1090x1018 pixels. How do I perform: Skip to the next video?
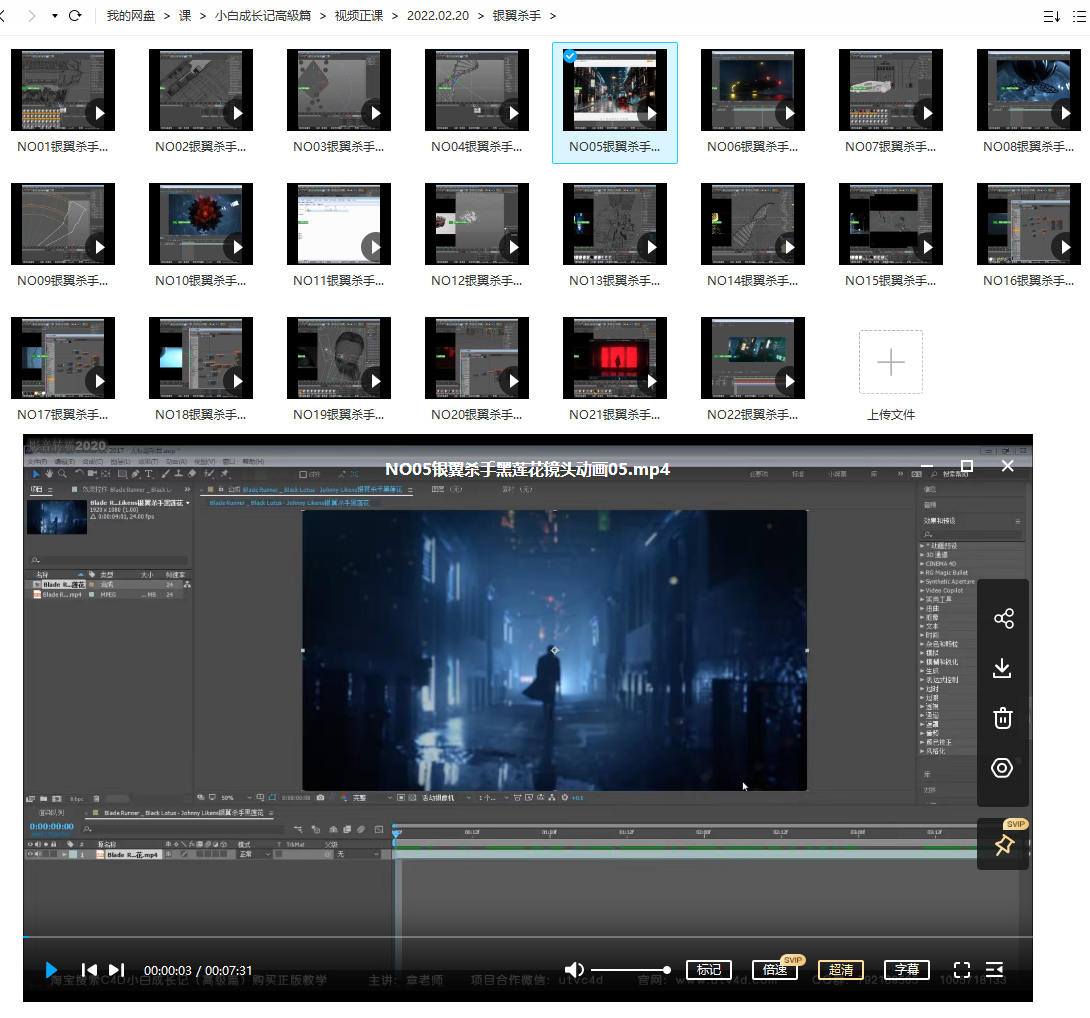pos(116,970)
